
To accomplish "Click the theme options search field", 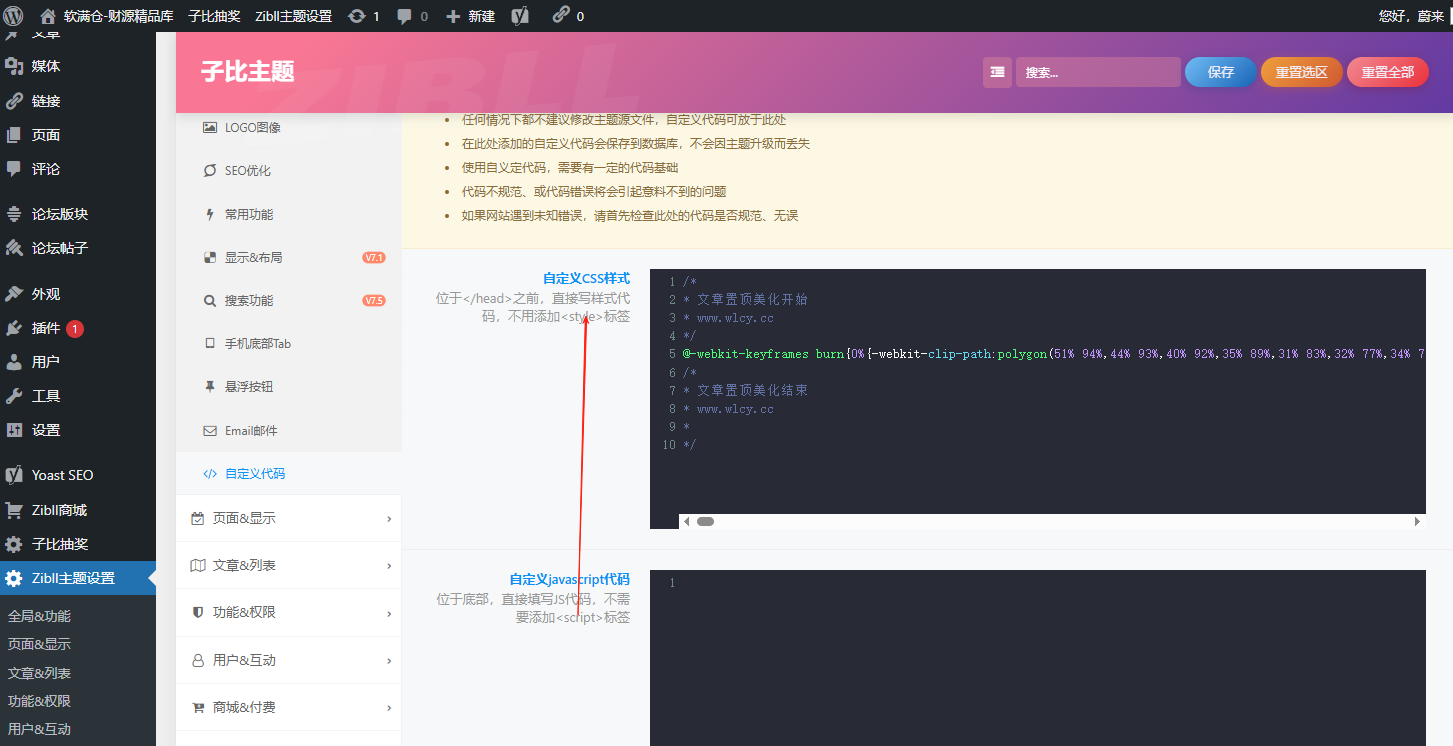I will coord(1098,72).
